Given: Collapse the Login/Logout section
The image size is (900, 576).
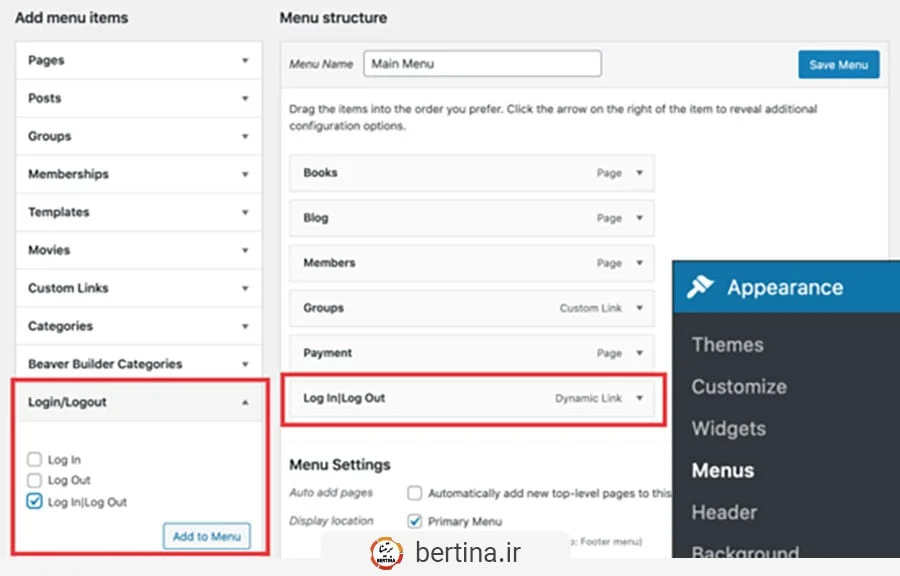Looking at the screenshot, I should tap(245, 402).
